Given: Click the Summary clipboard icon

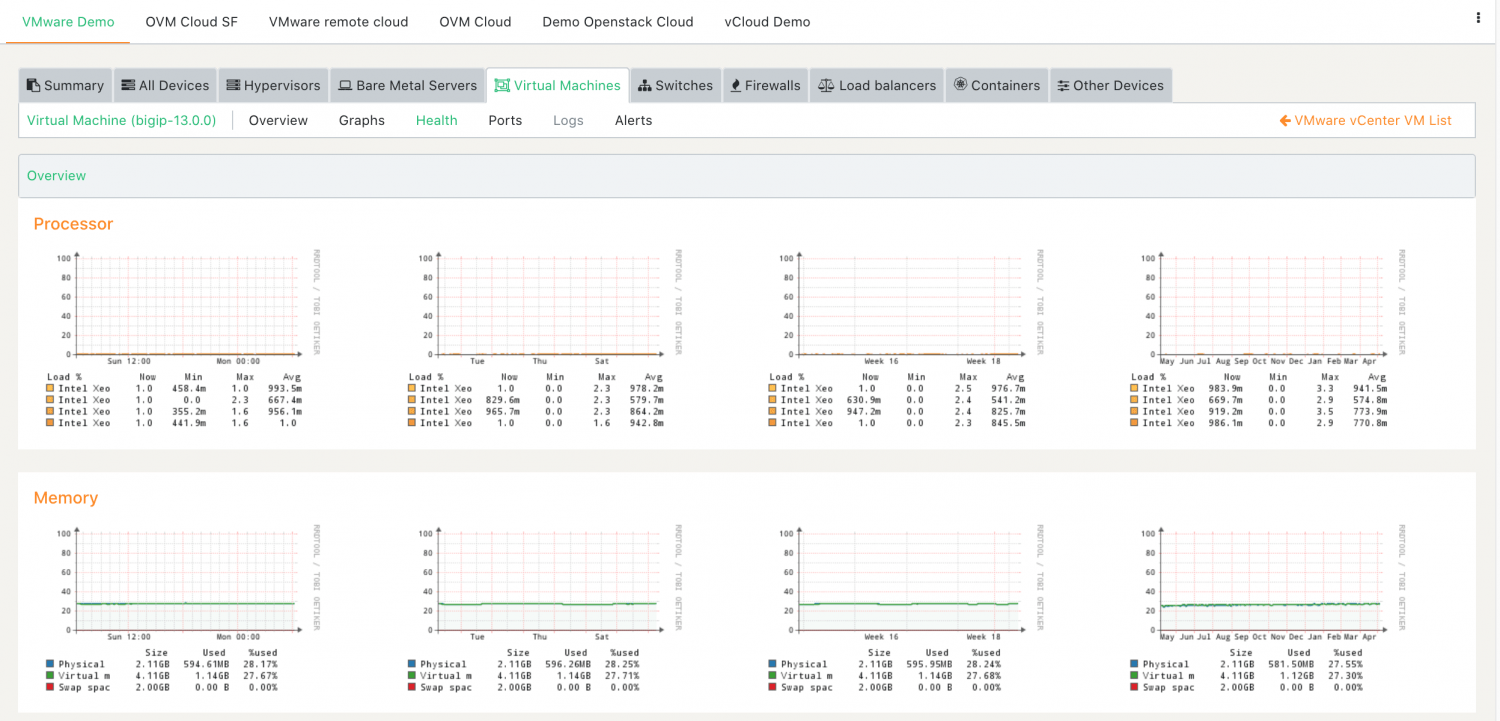Looking at the screenshot, I should tap(34, 85).
